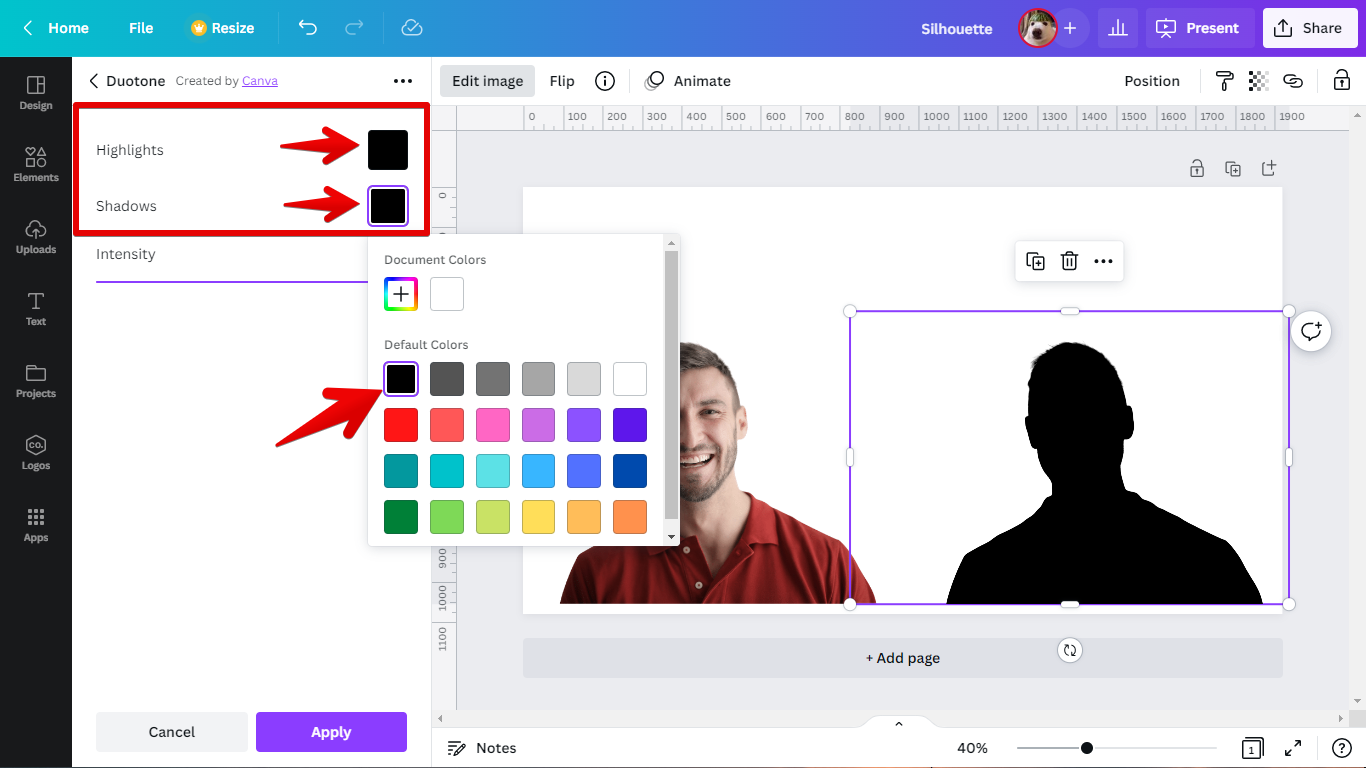Open the Elements sidebar tab
Viewport: 1366px width, 768px height.
(x=36, y=164)
